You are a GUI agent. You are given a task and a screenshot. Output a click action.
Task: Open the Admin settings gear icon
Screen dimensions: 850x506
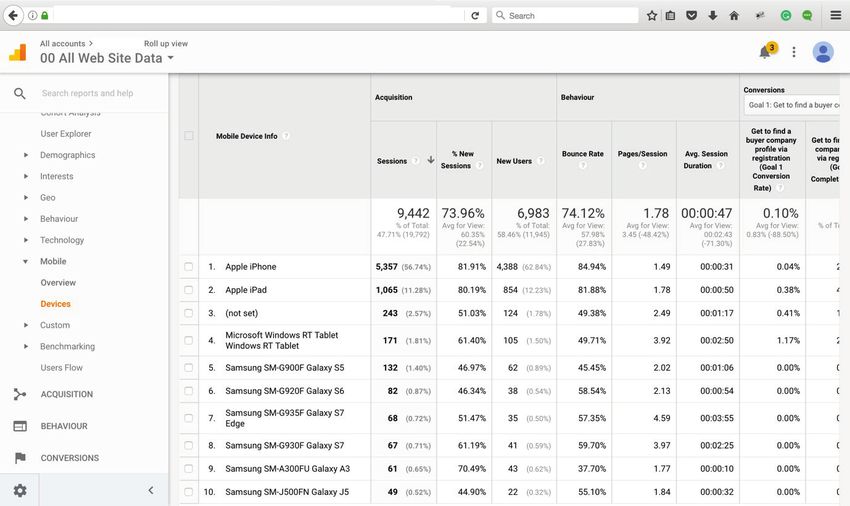point(20,491)
